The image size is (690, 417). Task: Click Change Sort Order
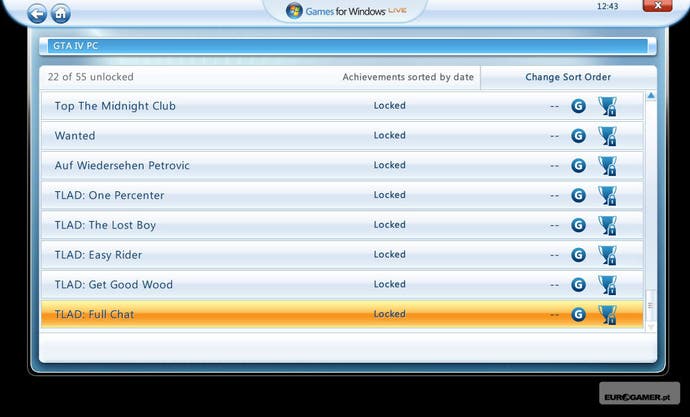568,77
